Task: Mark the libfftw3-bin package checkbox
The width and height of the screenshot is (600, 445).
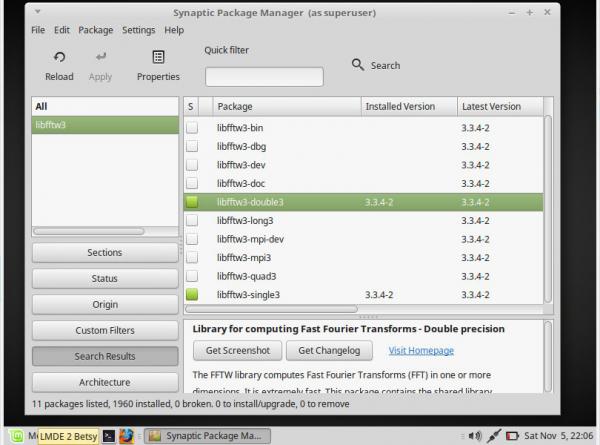Action: pos(192,128)
